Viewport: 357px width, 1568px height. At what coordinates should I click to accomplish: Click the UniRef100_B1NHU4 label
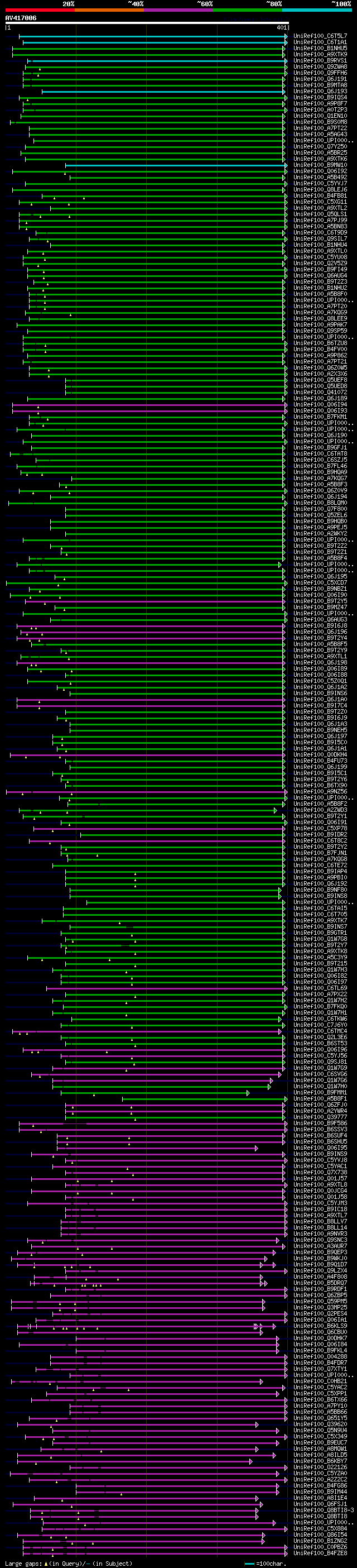[x=321, y=245]
